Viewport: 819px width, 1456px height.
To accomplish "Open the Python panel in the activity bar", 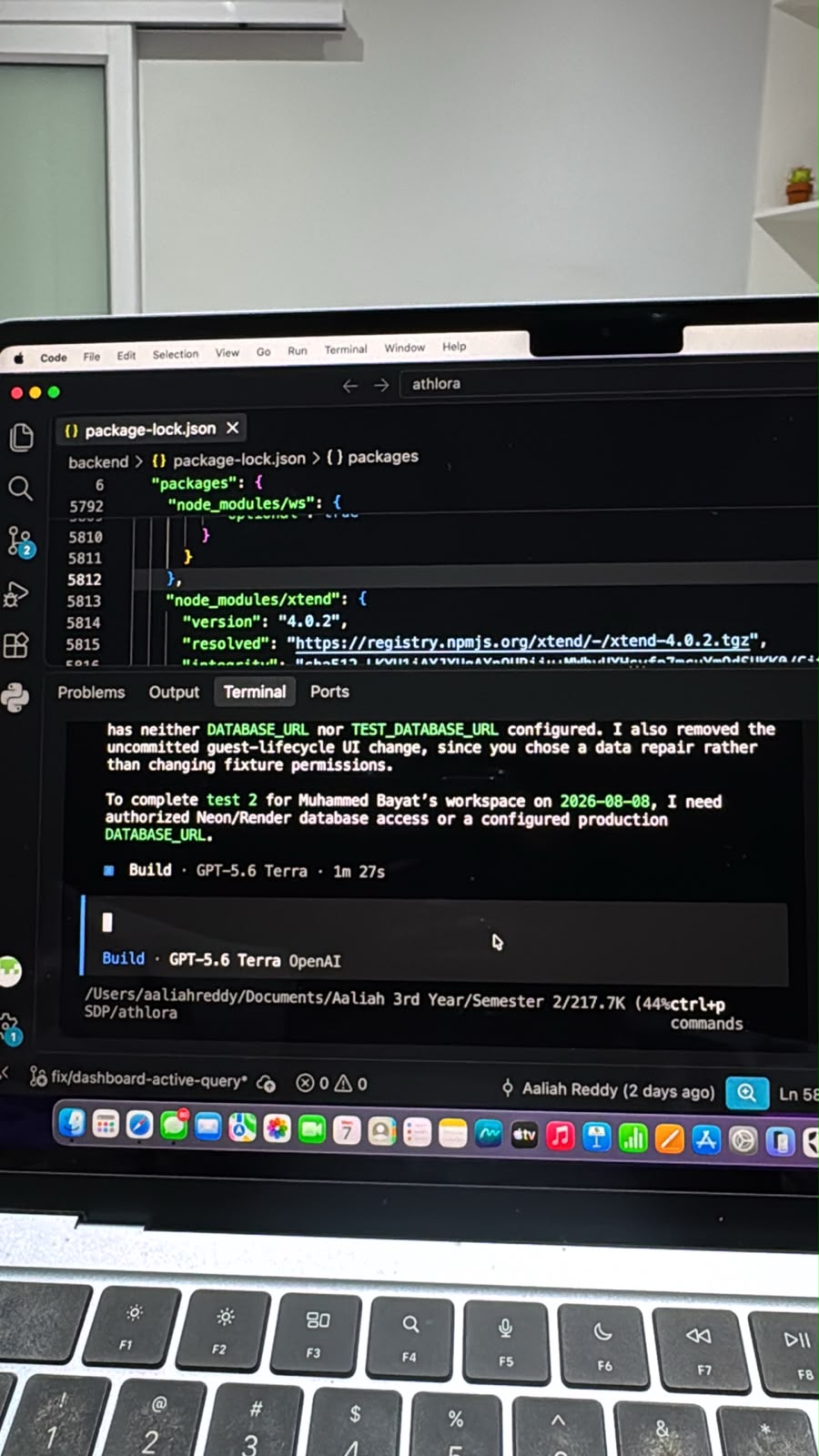I will [15, 698].
